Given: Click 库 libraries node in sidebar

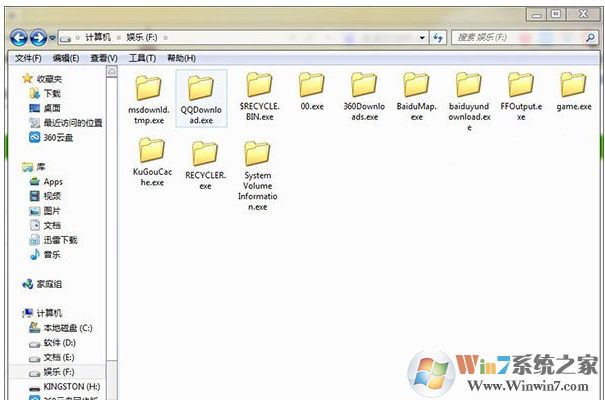Looking at the screenshot, I should tap(34, 167).
